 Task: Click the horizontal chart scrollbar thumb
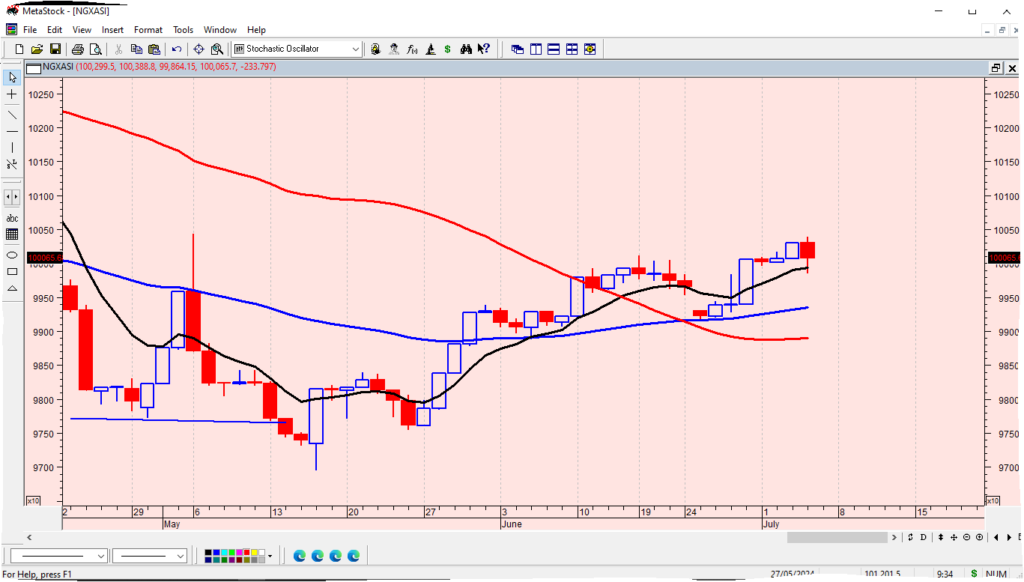pos(837,538)
